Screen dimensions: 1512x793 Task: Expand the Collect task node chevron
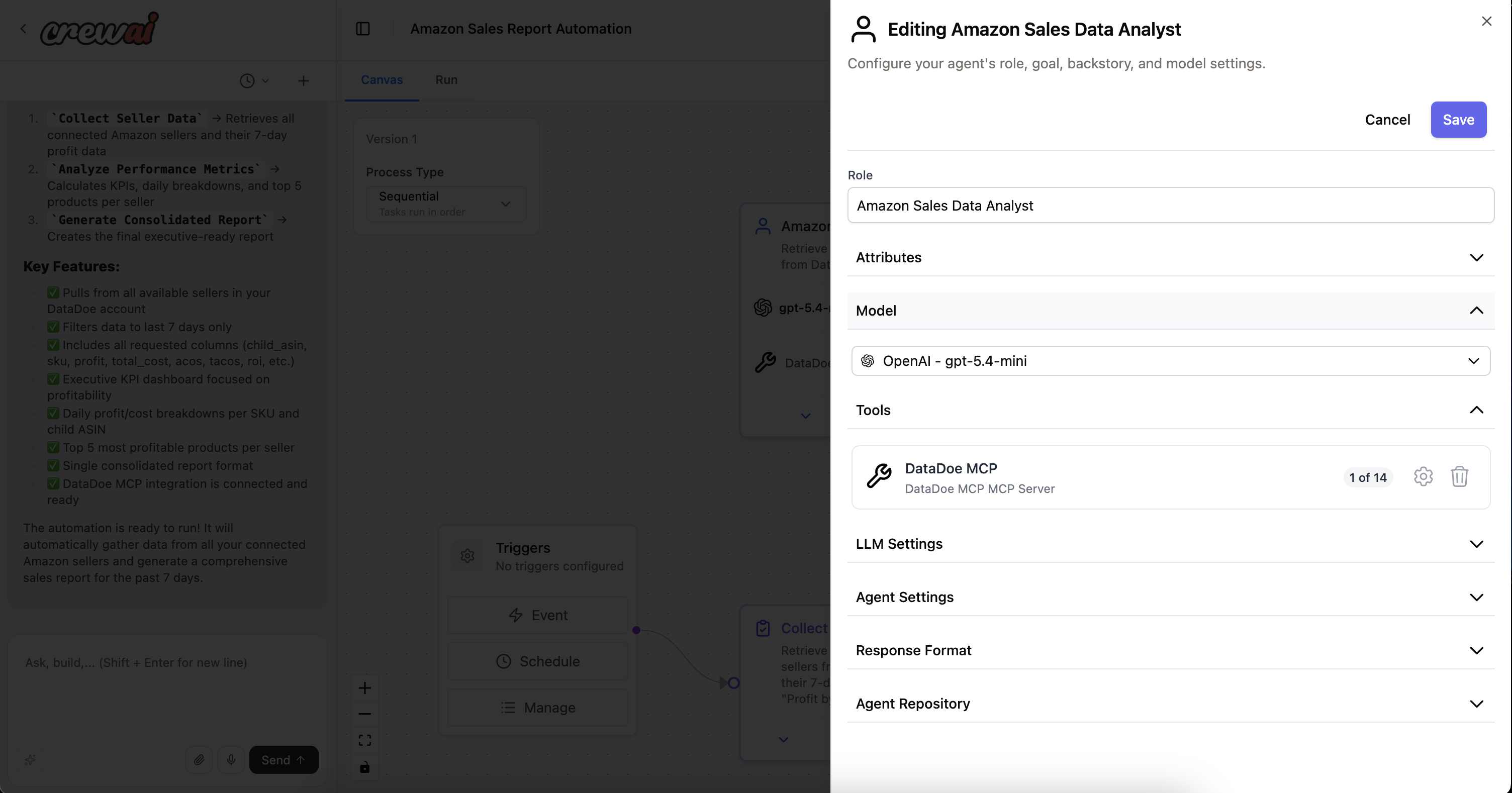coord(783,740)
